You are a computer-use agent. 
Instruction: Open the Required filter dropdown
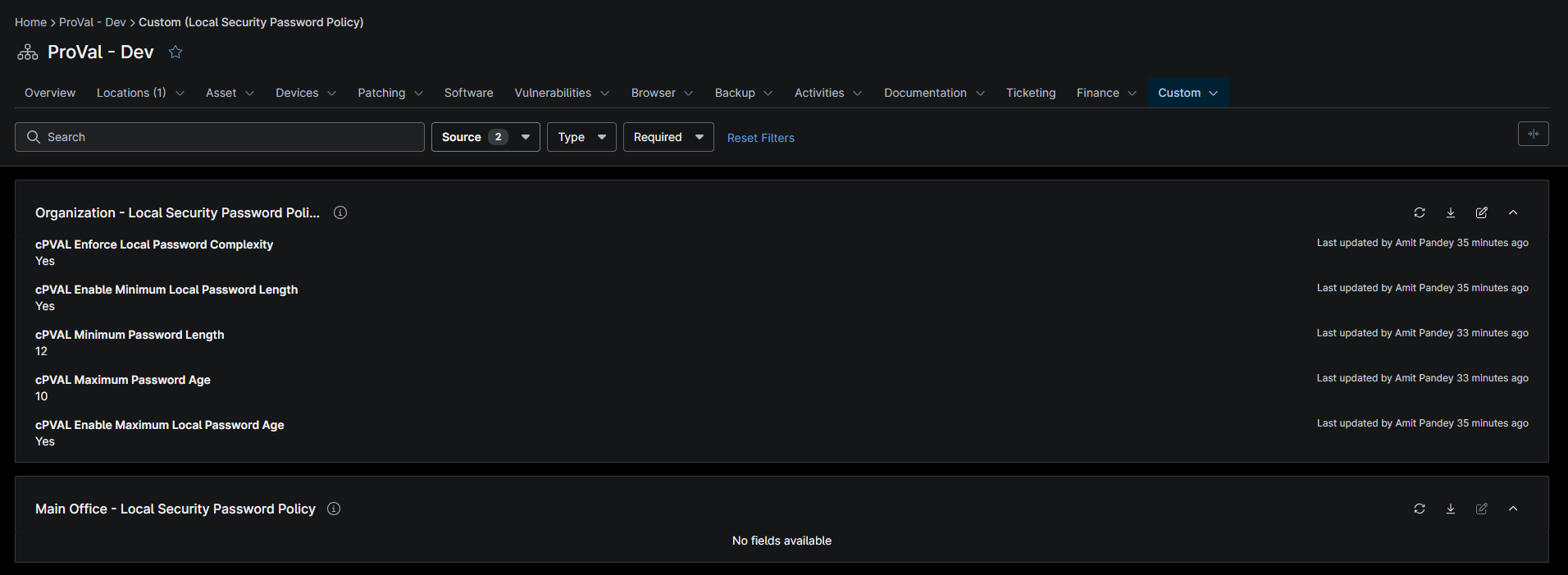(x=668, y=137)
